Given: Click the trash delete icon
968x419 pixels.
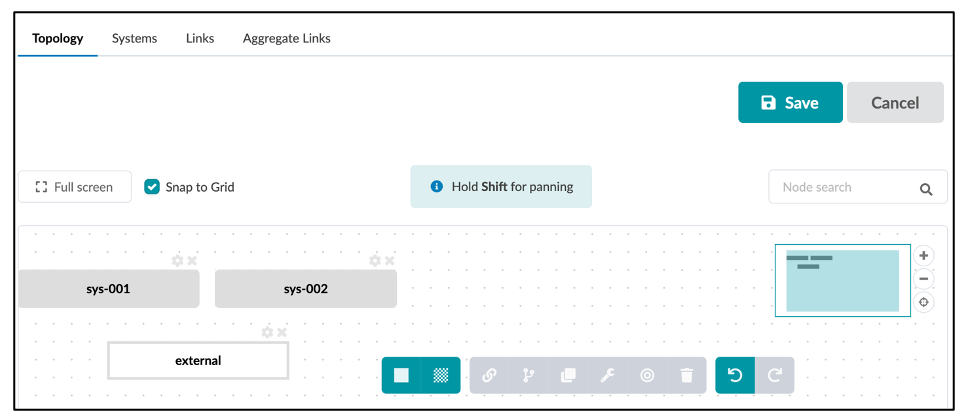Looking at the screenshot, I should 686,376.
